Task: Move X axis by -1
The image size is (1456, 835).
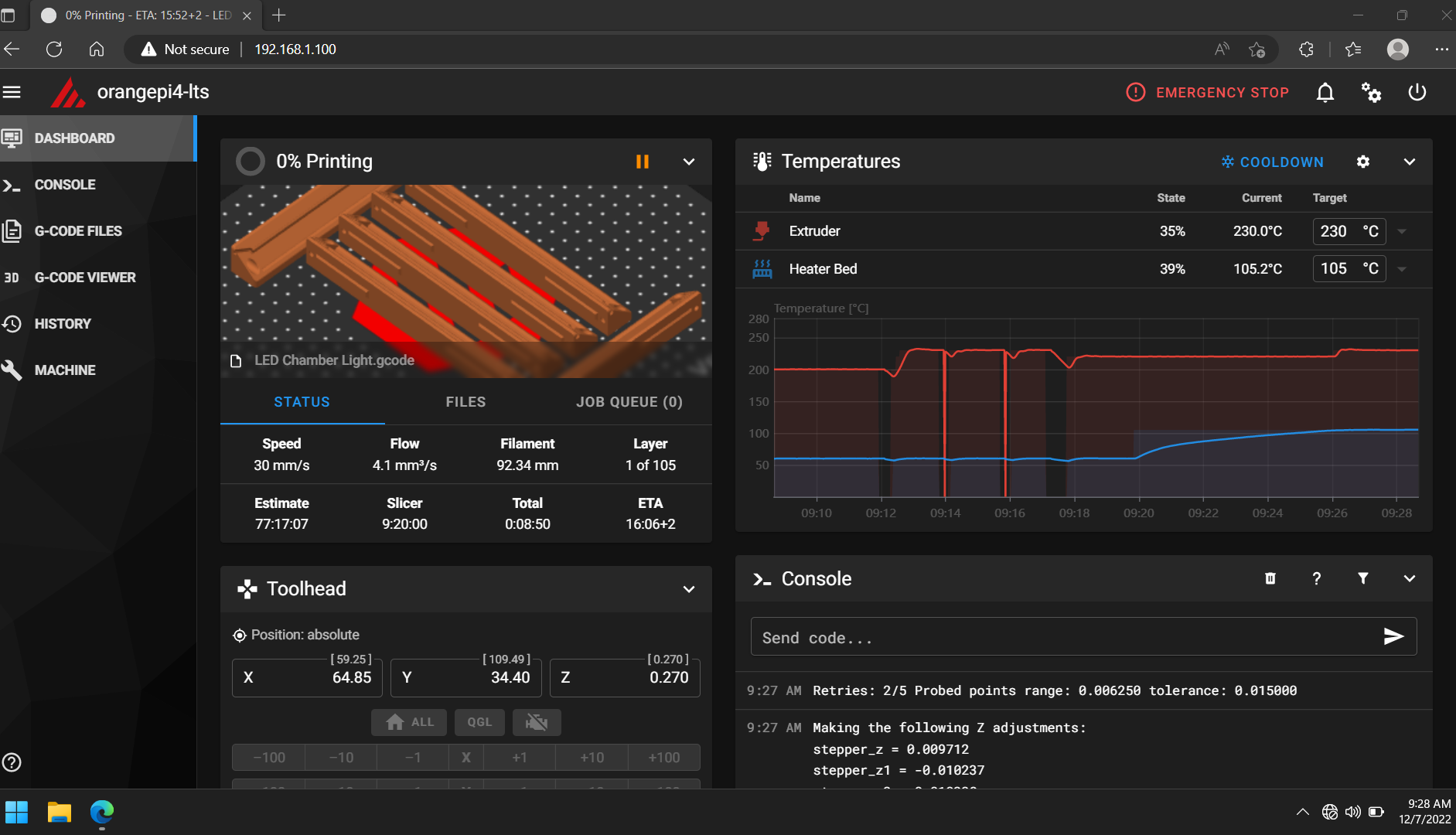Action: pyautogui.click(x=413, y=758)
